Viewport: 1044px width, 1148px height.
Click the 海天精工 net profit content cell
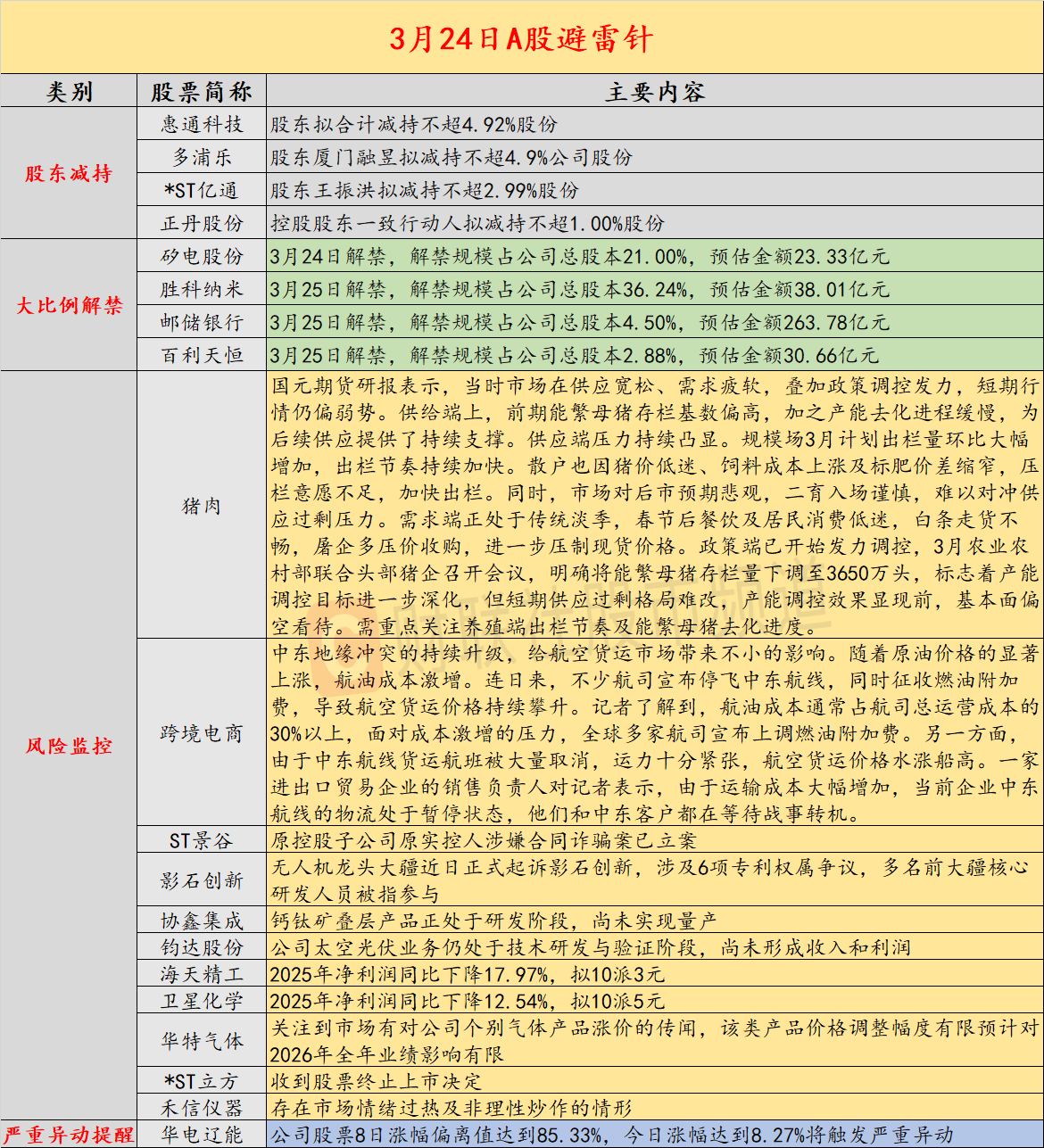tap(654, 974)
